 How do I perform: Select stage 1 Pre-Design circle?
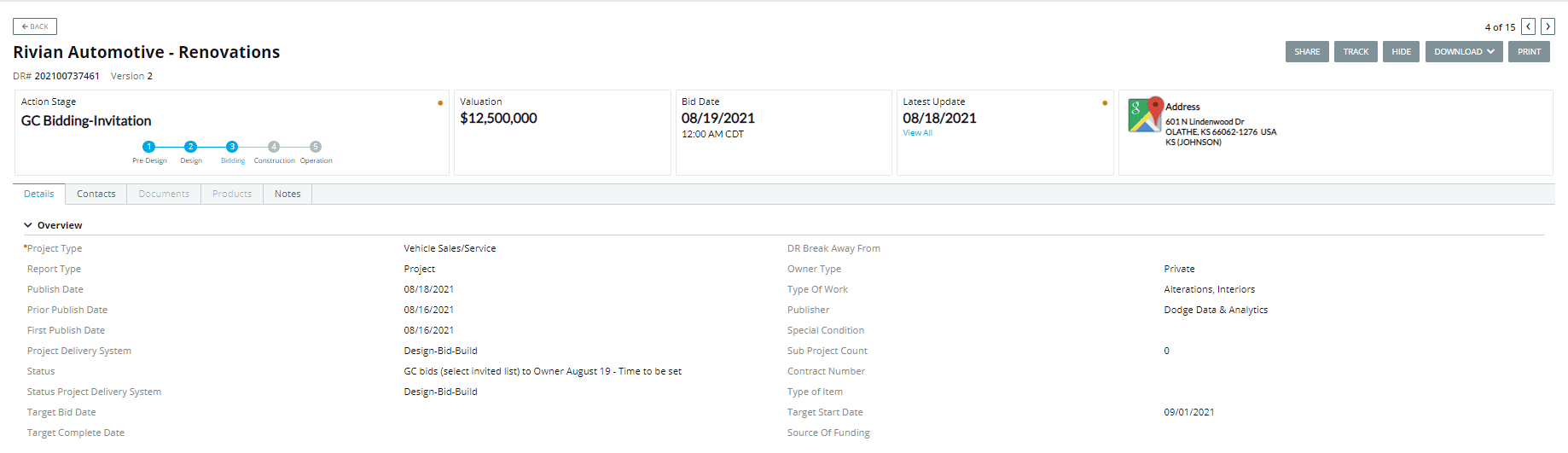(x=149, y=147)
